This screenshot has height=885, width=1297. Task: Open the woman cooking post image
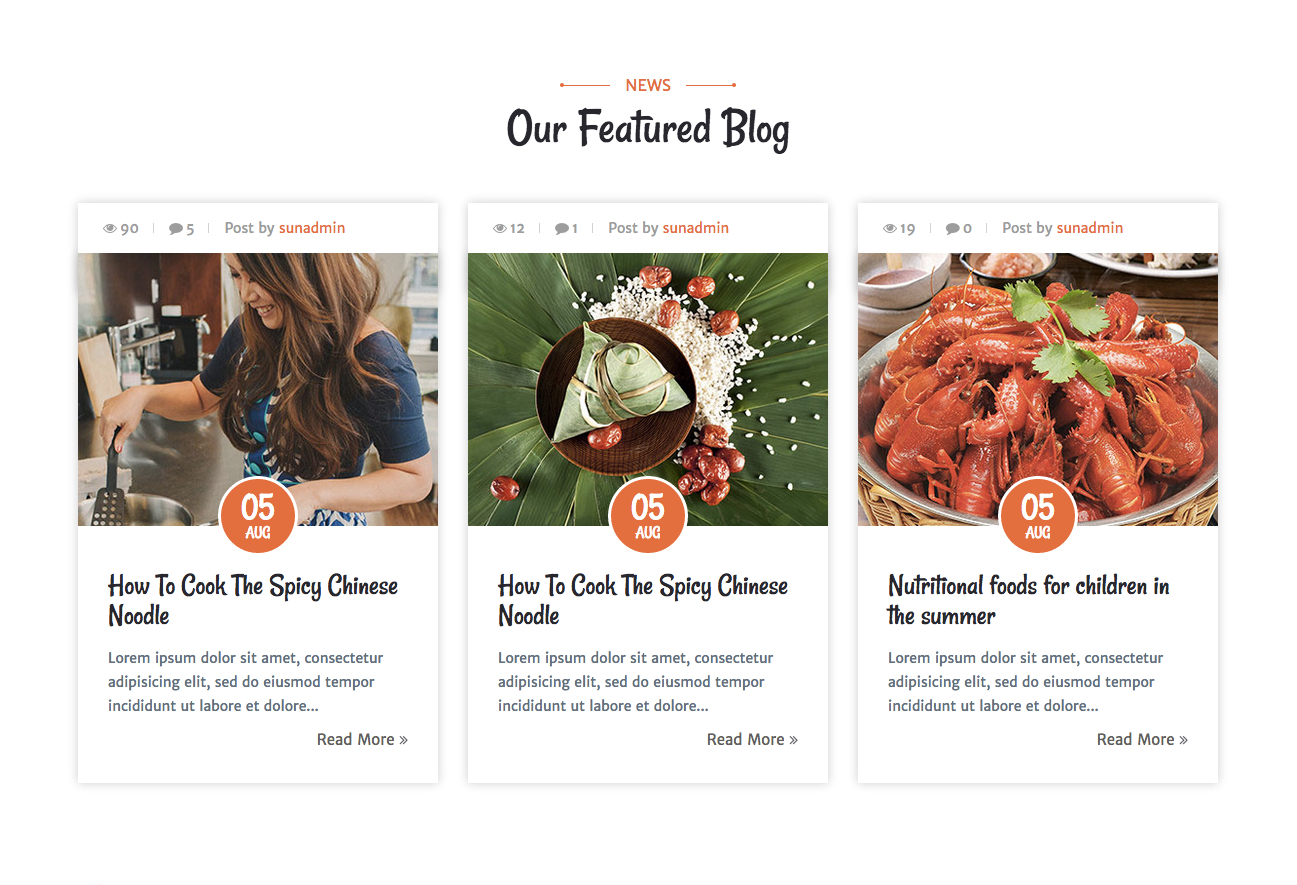click(258, 389)
